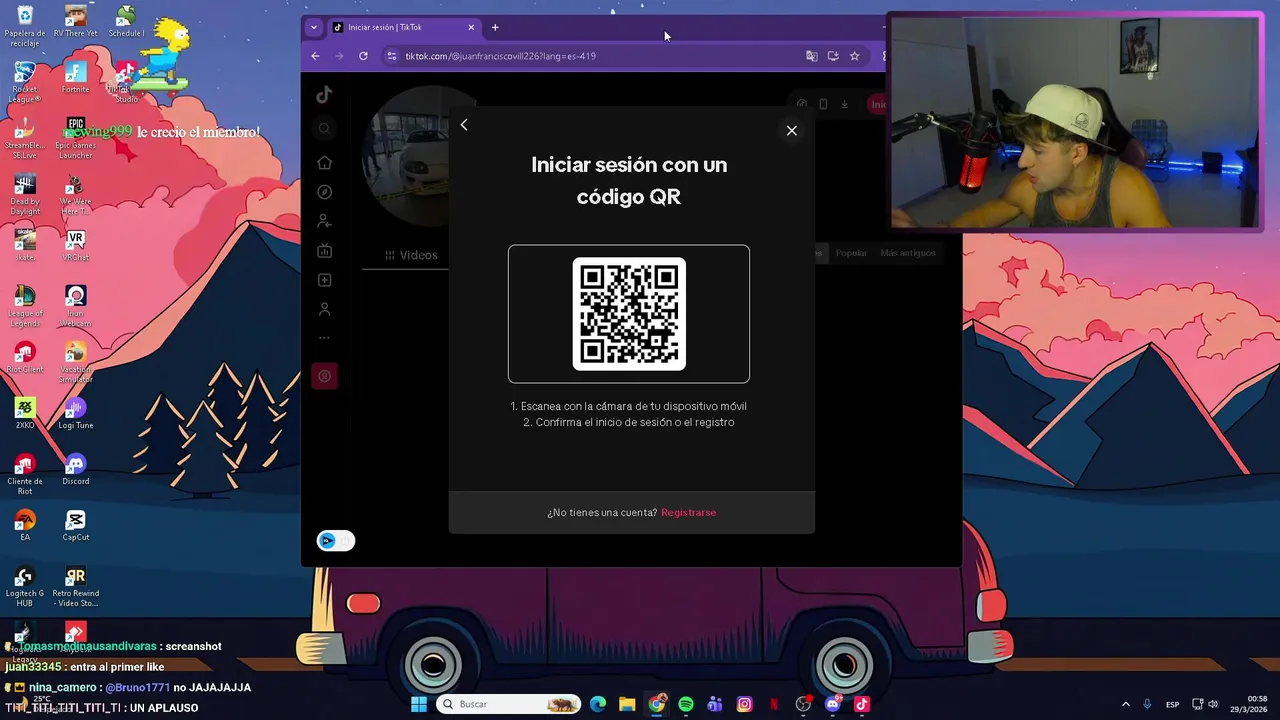Open Explore compass icon in TikTok sidebar
The width and height of the screenshot is (1280, 720).
[324, 192]
